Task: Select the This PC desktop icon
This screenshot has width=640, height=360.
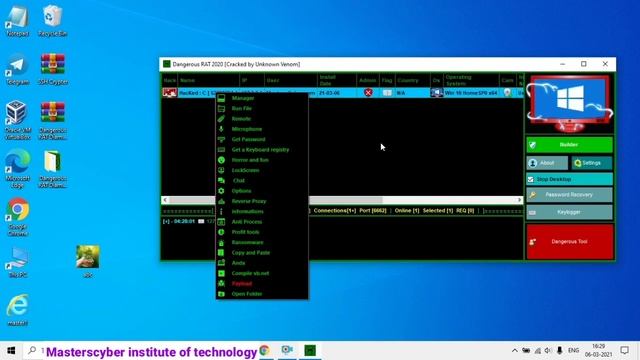Action: 18,263
